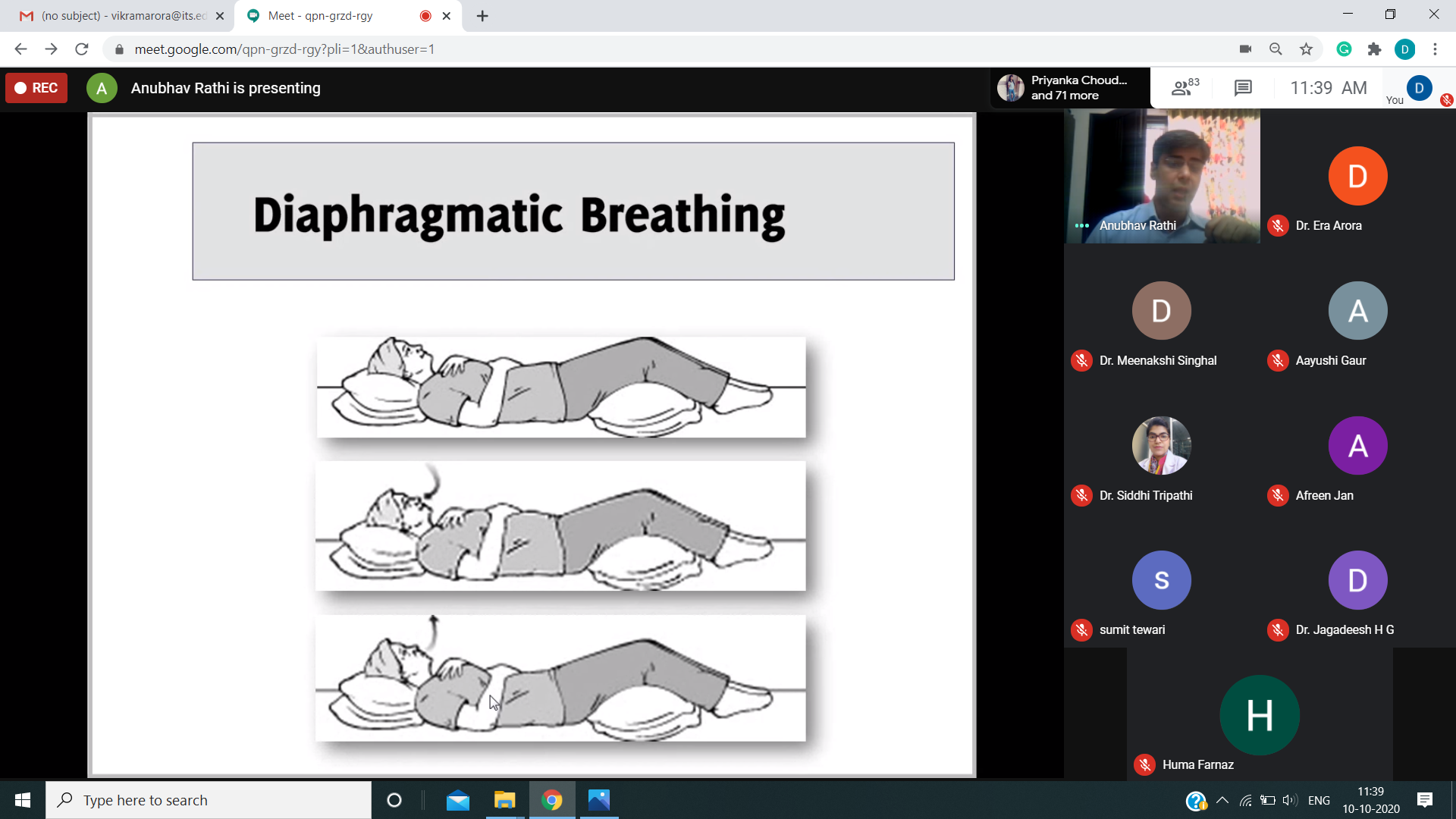
Task: Click Priyanka Choud... and 71 more button
Action: coord(1069,88)
